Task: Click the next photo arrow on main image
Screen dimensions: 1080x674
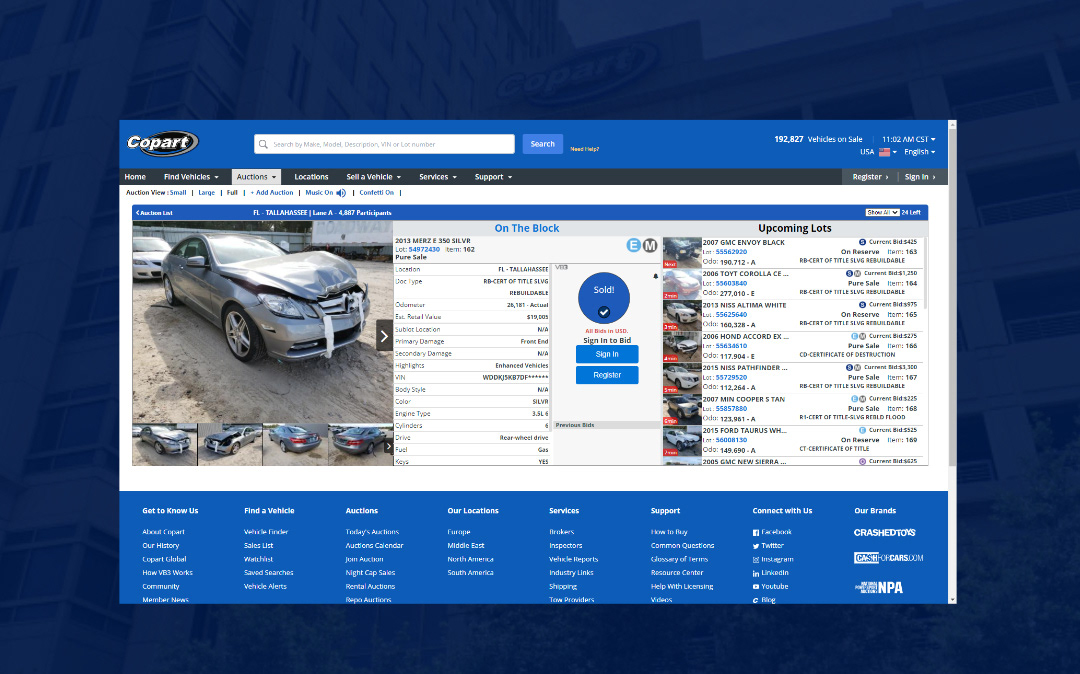Action: click(x=384, y=336)
